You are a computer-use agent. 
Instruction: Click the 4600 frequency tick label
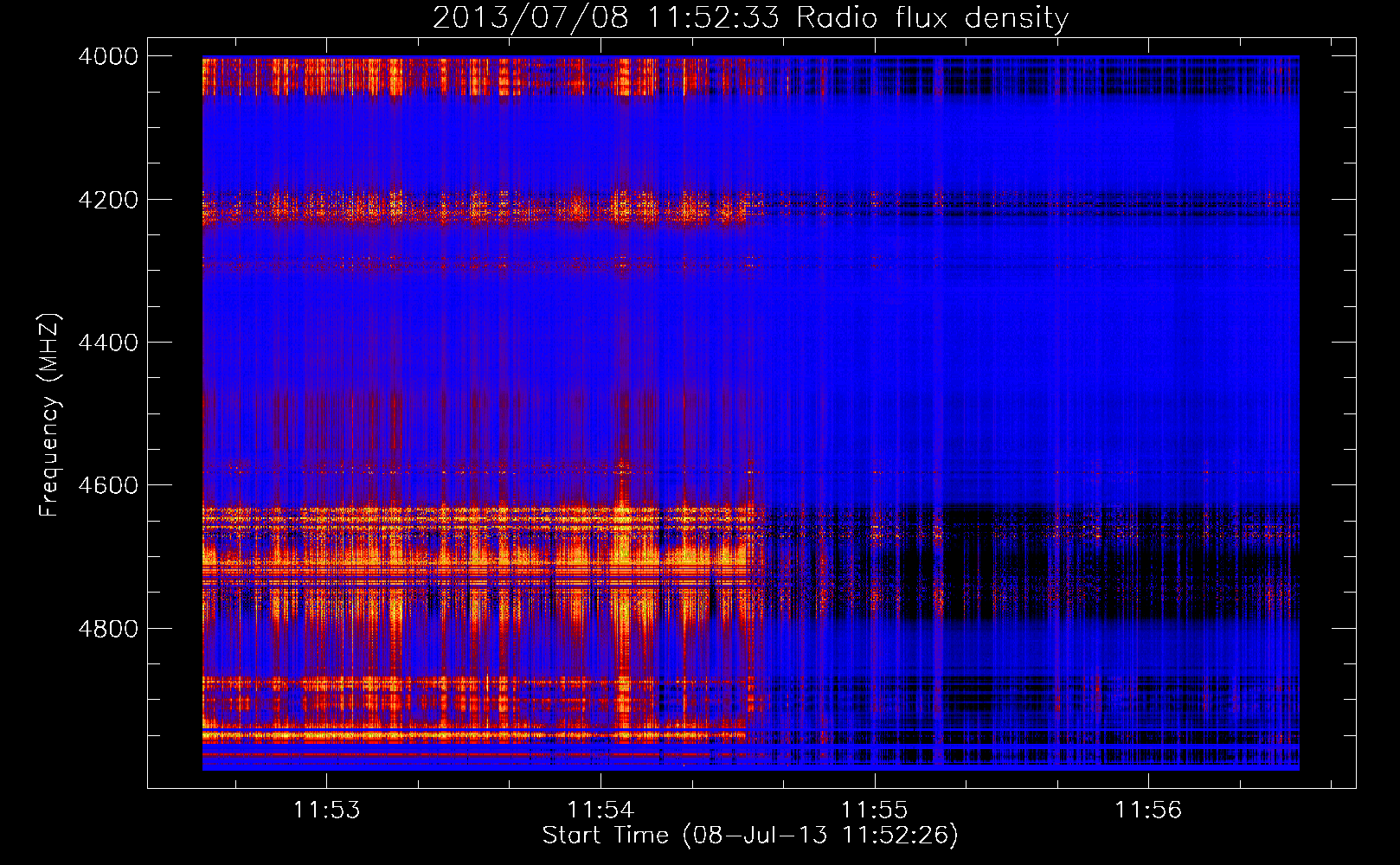pos(108,485)
